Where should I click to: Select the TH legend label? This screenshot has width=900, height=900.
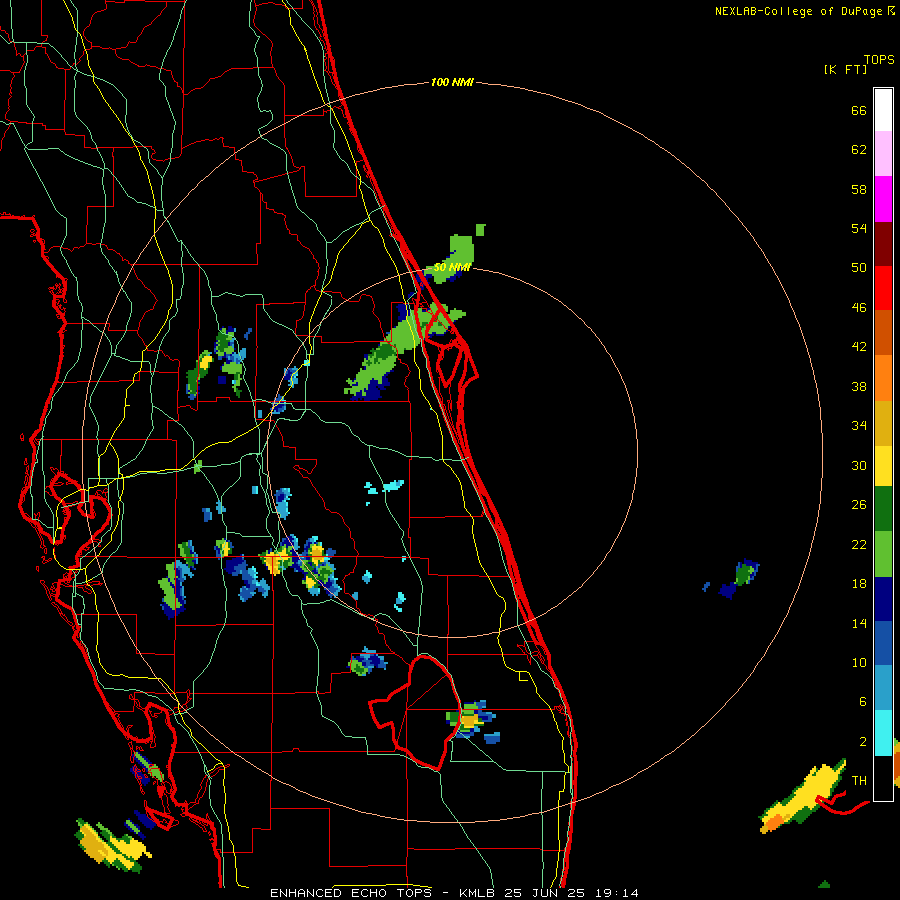click(859, 780)
